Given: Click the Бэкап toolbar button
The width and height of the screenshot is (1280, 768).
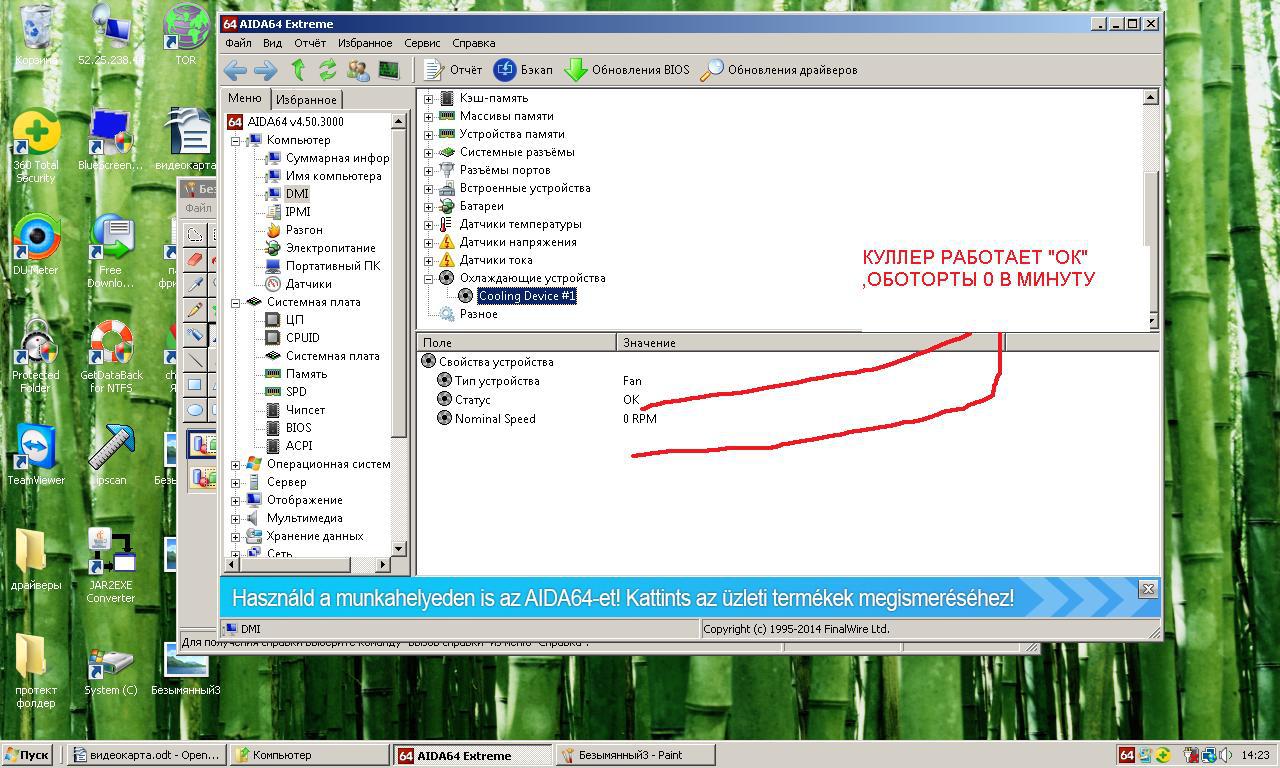Looking at the screenshot, I should point(523,70).
